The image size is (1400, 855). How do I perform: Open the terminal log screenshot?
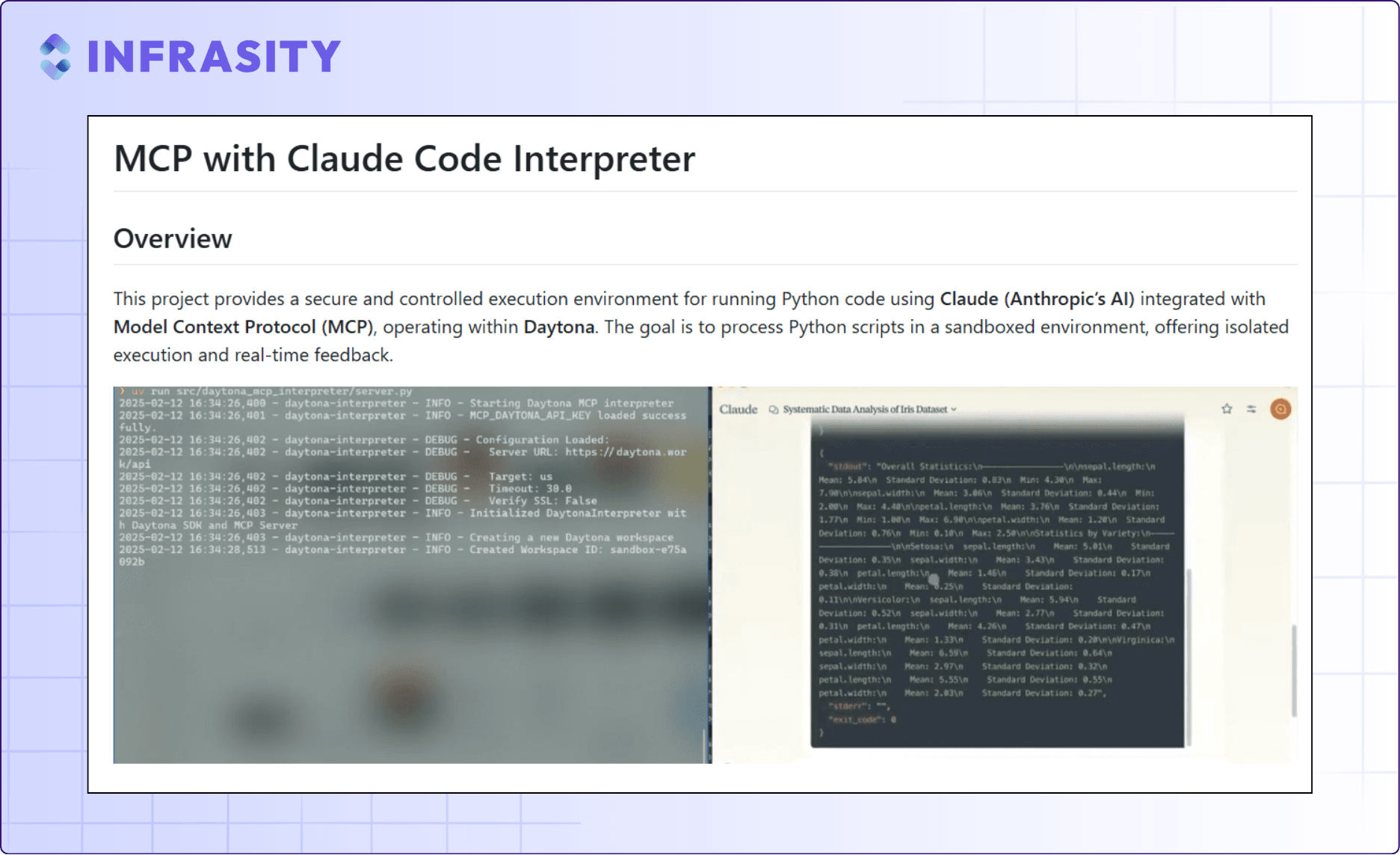pos(412,575)
